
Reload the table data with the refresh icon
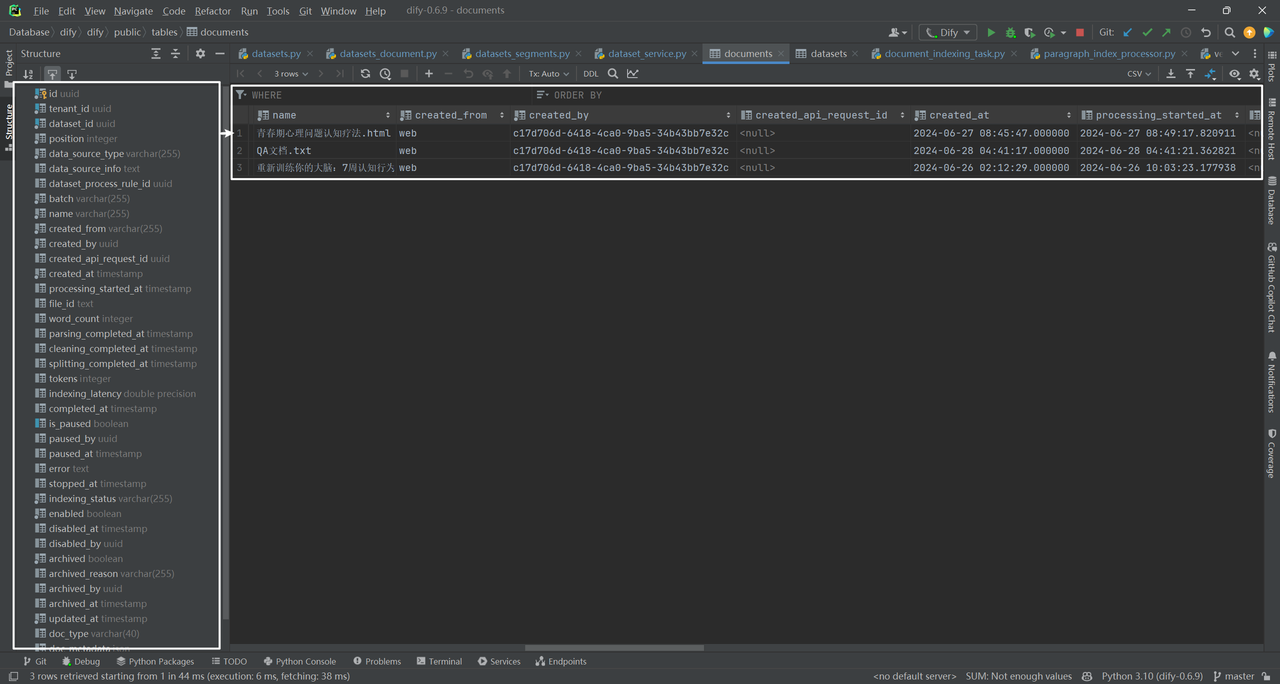click(365, 74)
